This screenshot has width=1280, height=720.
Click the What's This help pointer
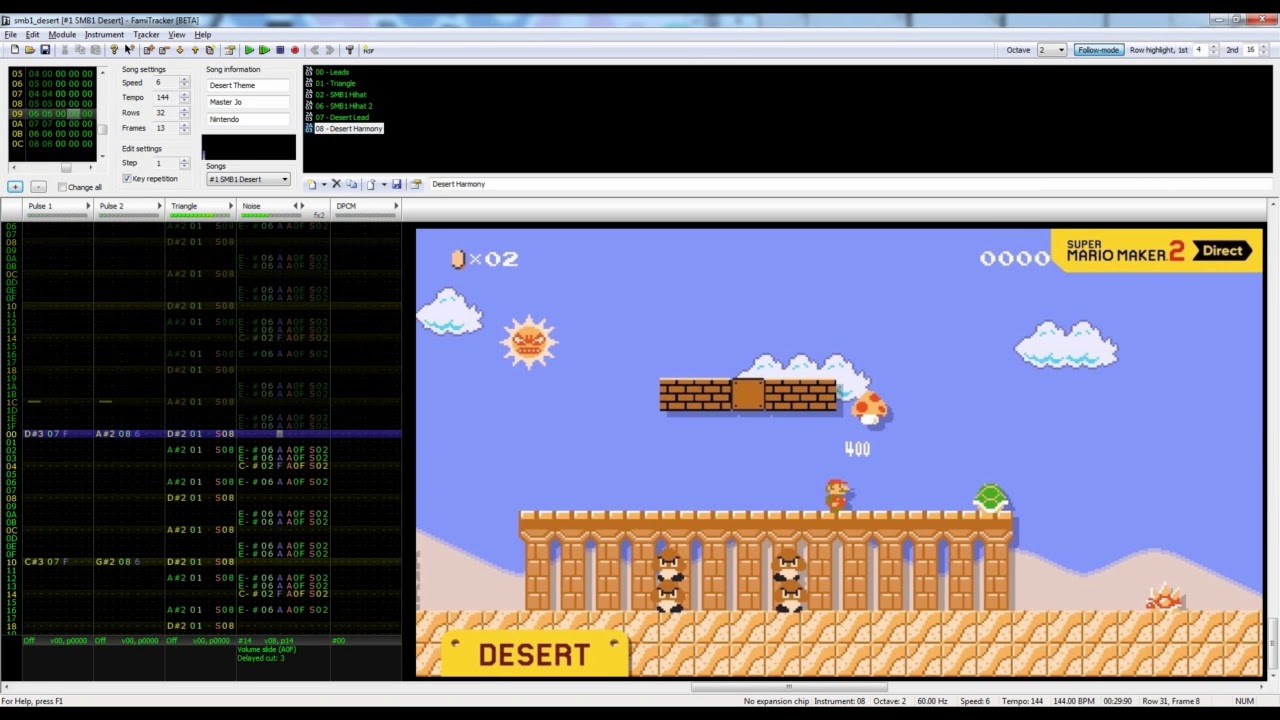(x=129, y=50)
